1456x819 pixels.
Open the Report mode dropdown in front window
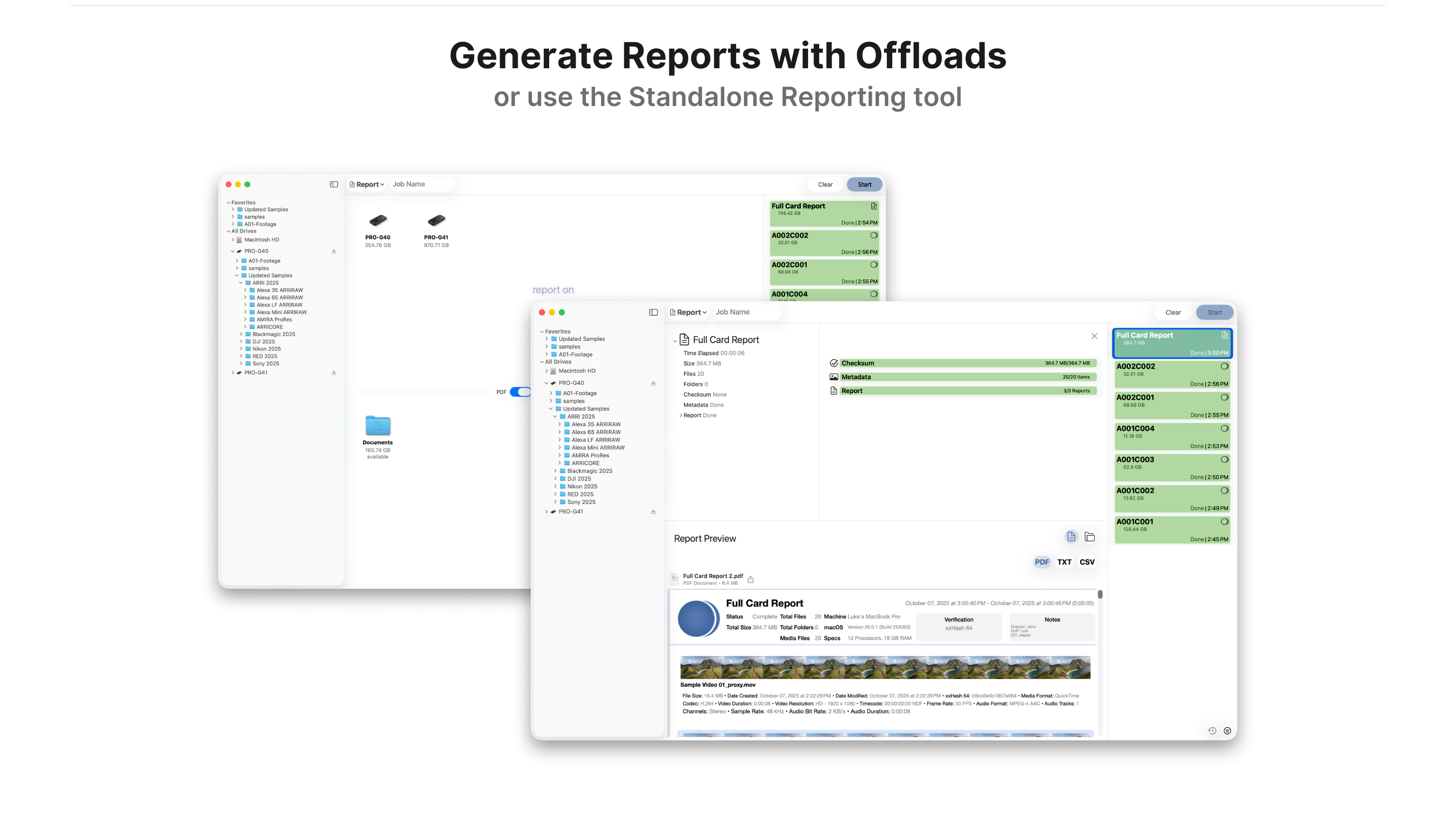coord(688,312)
